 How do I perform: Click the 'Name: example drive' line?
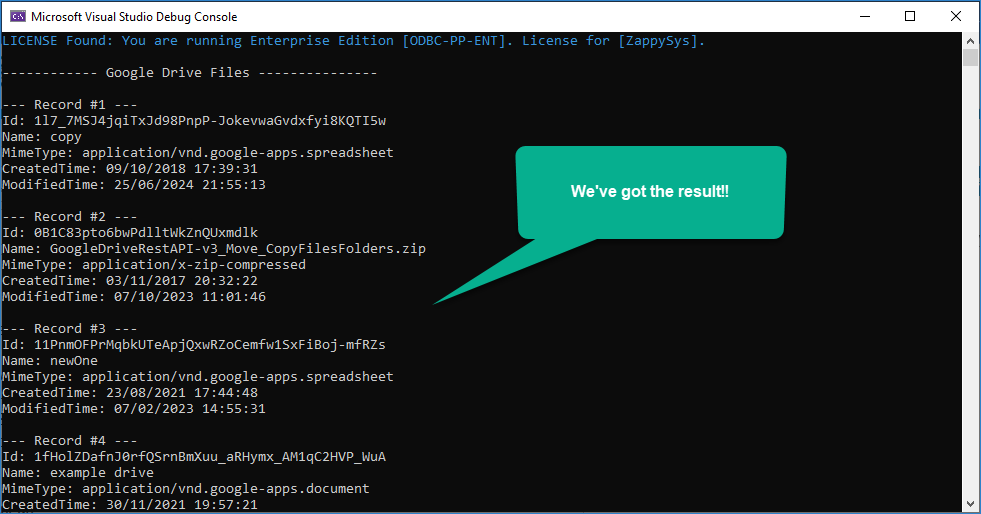(x=78, y=473)
